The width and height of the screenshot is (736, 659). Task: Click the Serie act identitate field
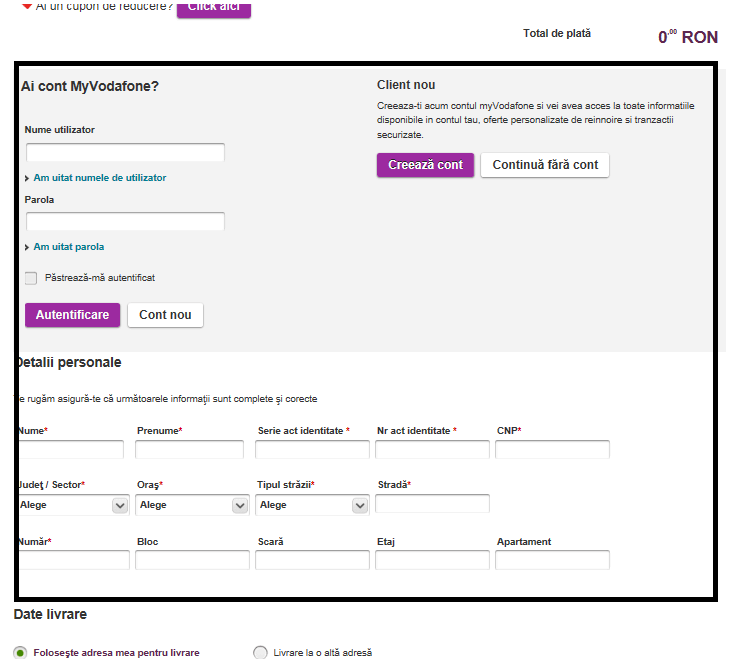coord(312,449)
